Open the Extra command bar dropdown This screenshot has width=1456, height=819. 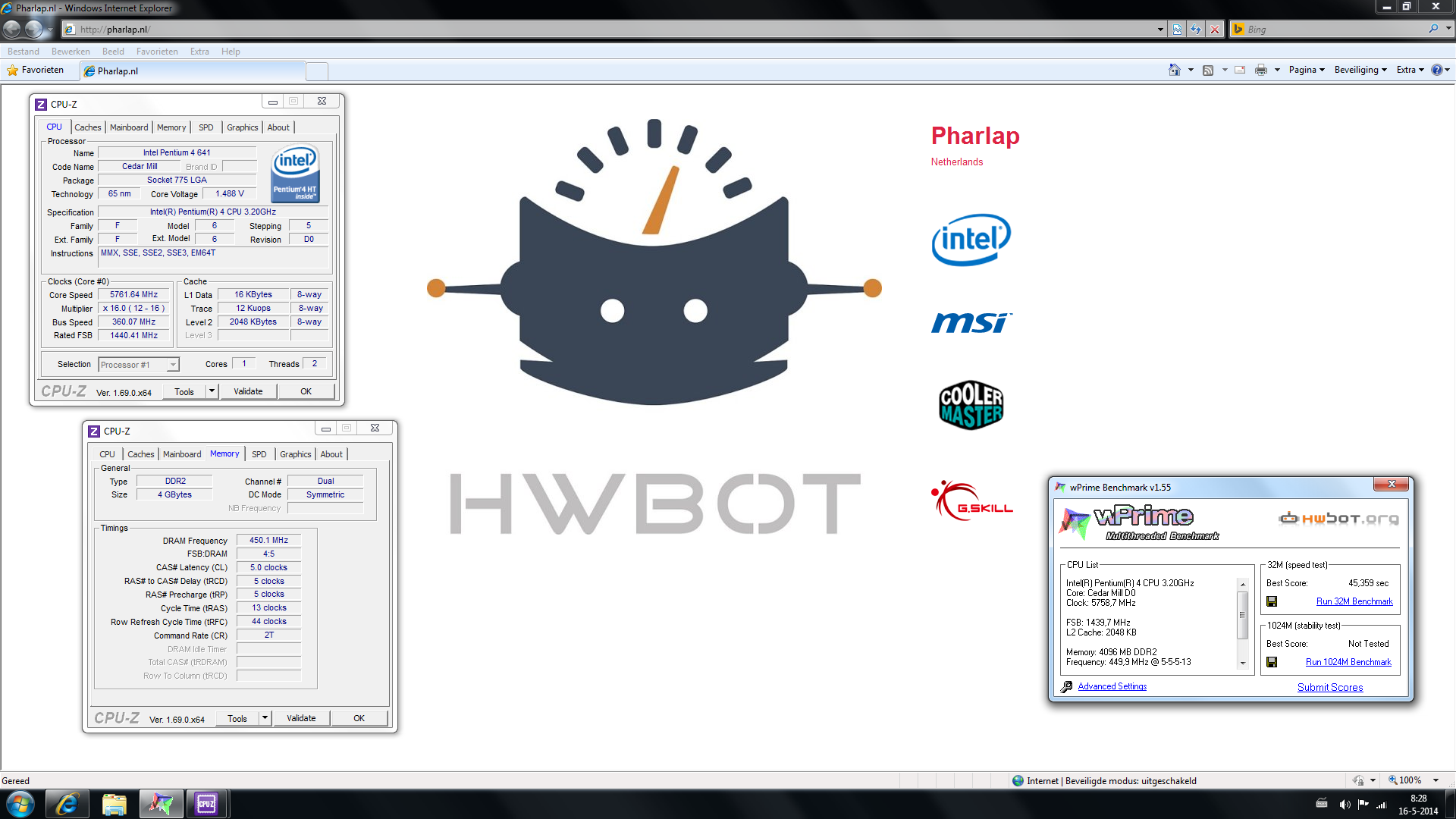1410,70
